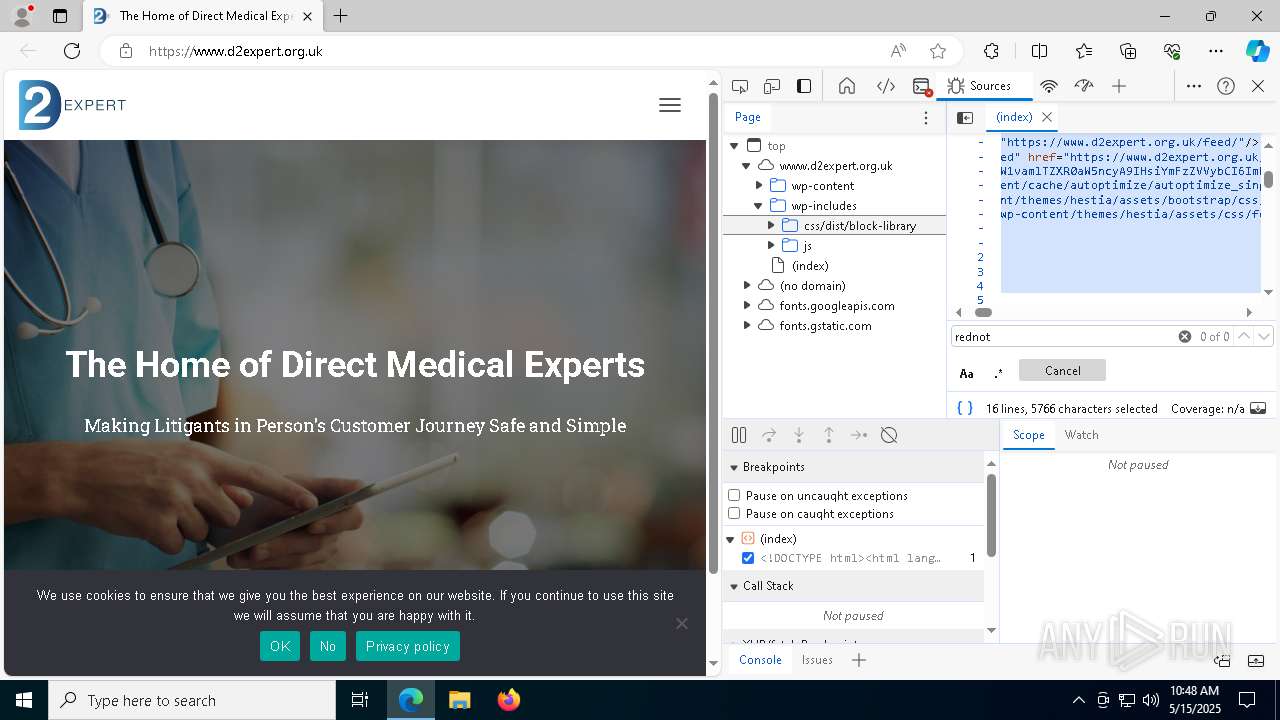Expand the wp-content folder

pos(759,186)
